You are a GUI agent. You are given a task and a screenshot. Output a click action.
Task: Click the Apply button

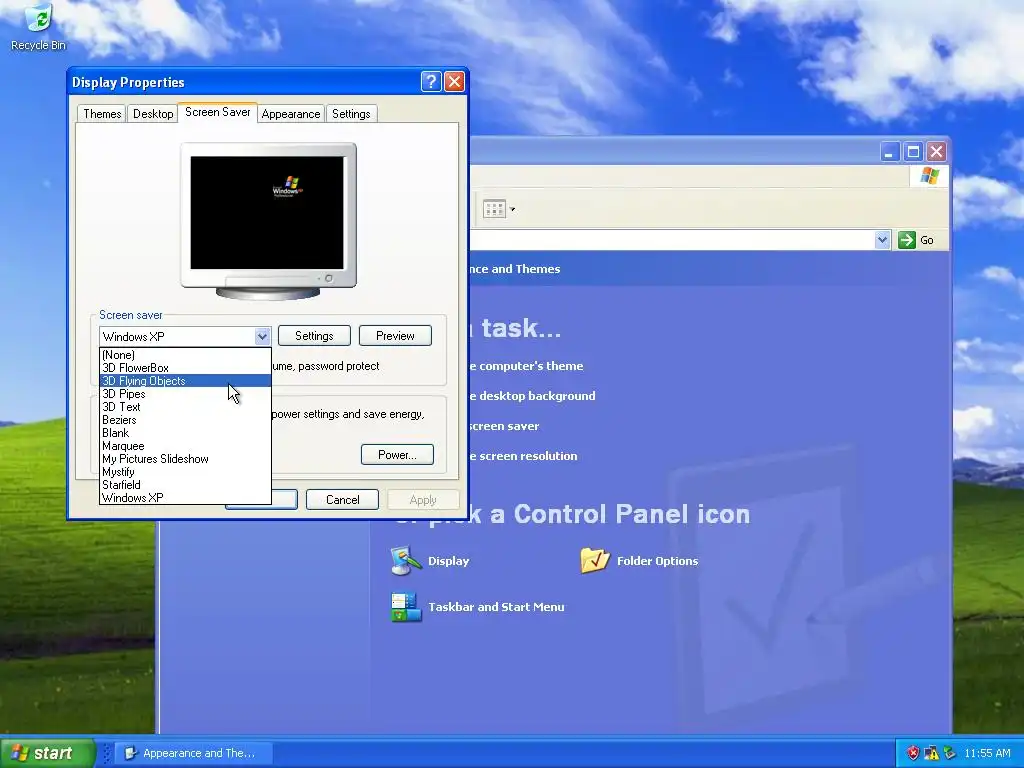pos(423,500)
